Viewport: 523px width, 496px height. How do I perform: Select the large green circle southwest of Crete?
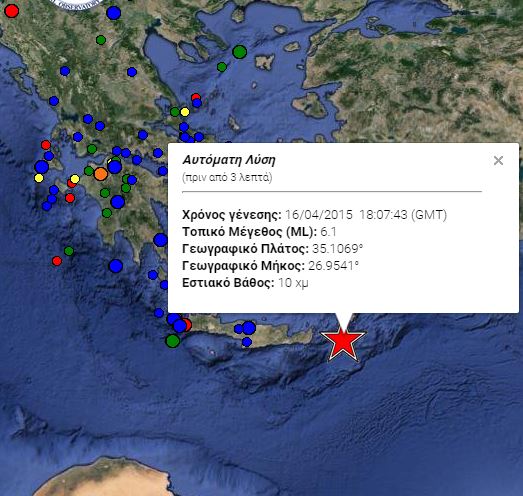pyautogui.click(x=173, y=341)
